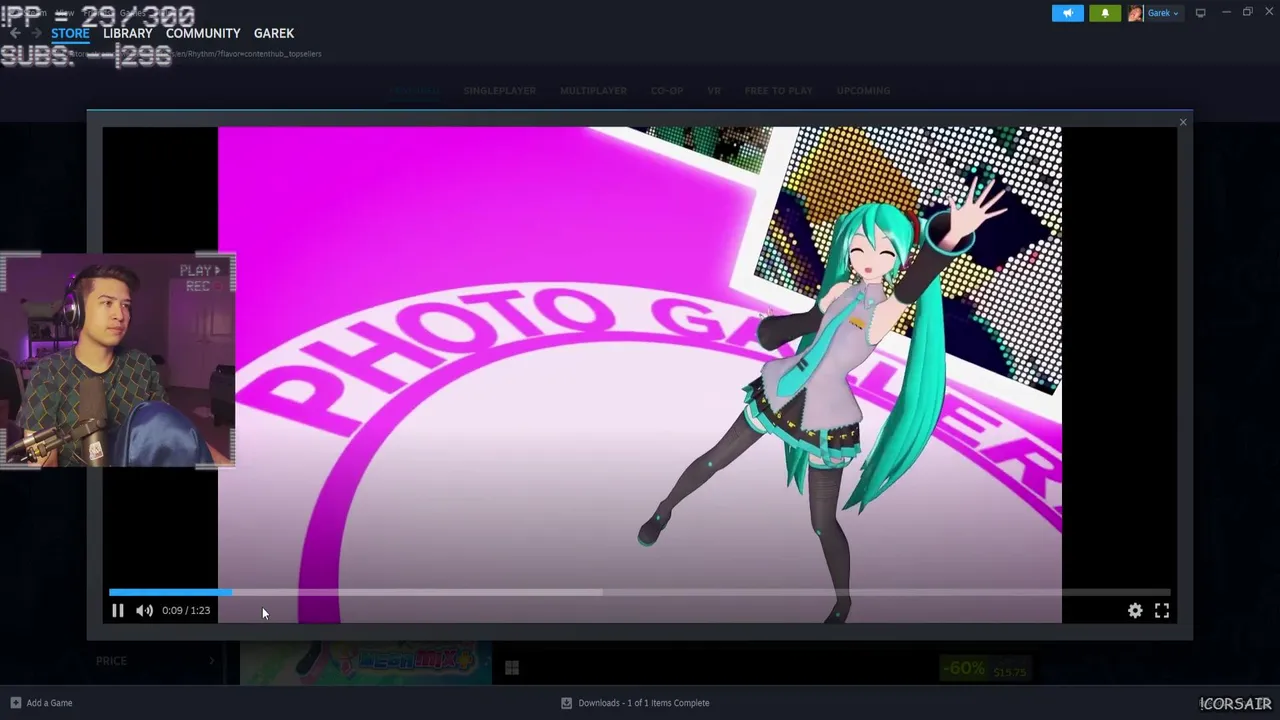
Task: Select the UPCOMING category tab
Action: [863, 91]
